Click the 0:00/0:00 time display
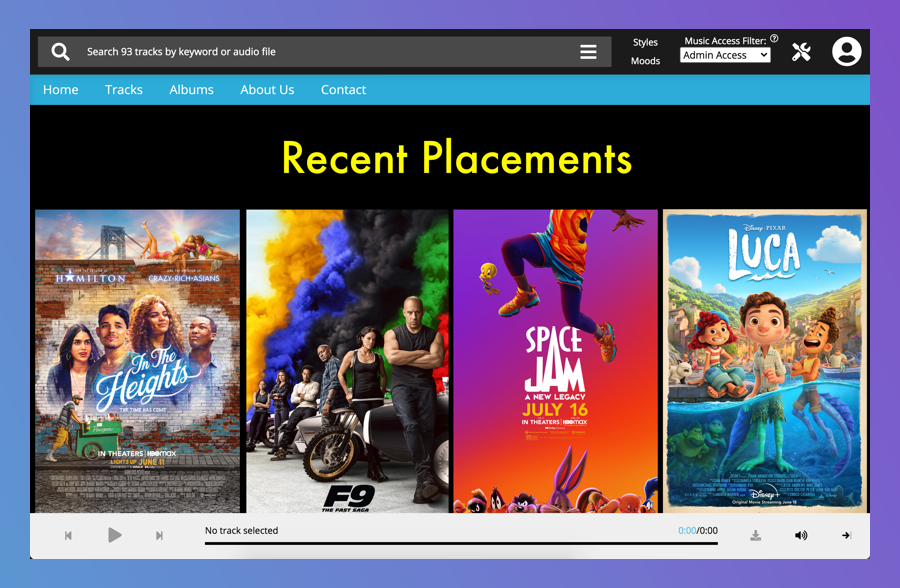Image resolution: width=900 pixels, height=588 pixels. point(697,531)
